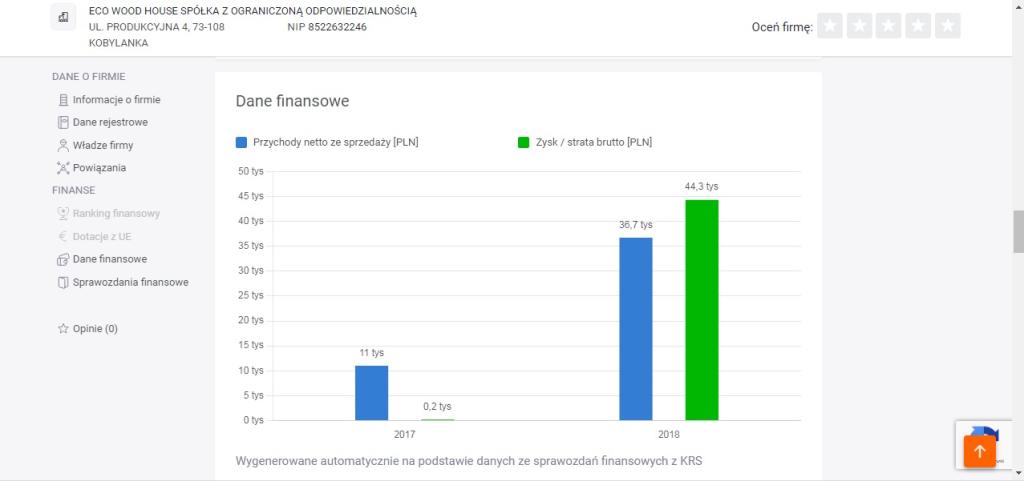The image size is (1024, 481).
Task: Click the Władze firmy person icon
Action: pyautogui.click(x=62, y=145)
